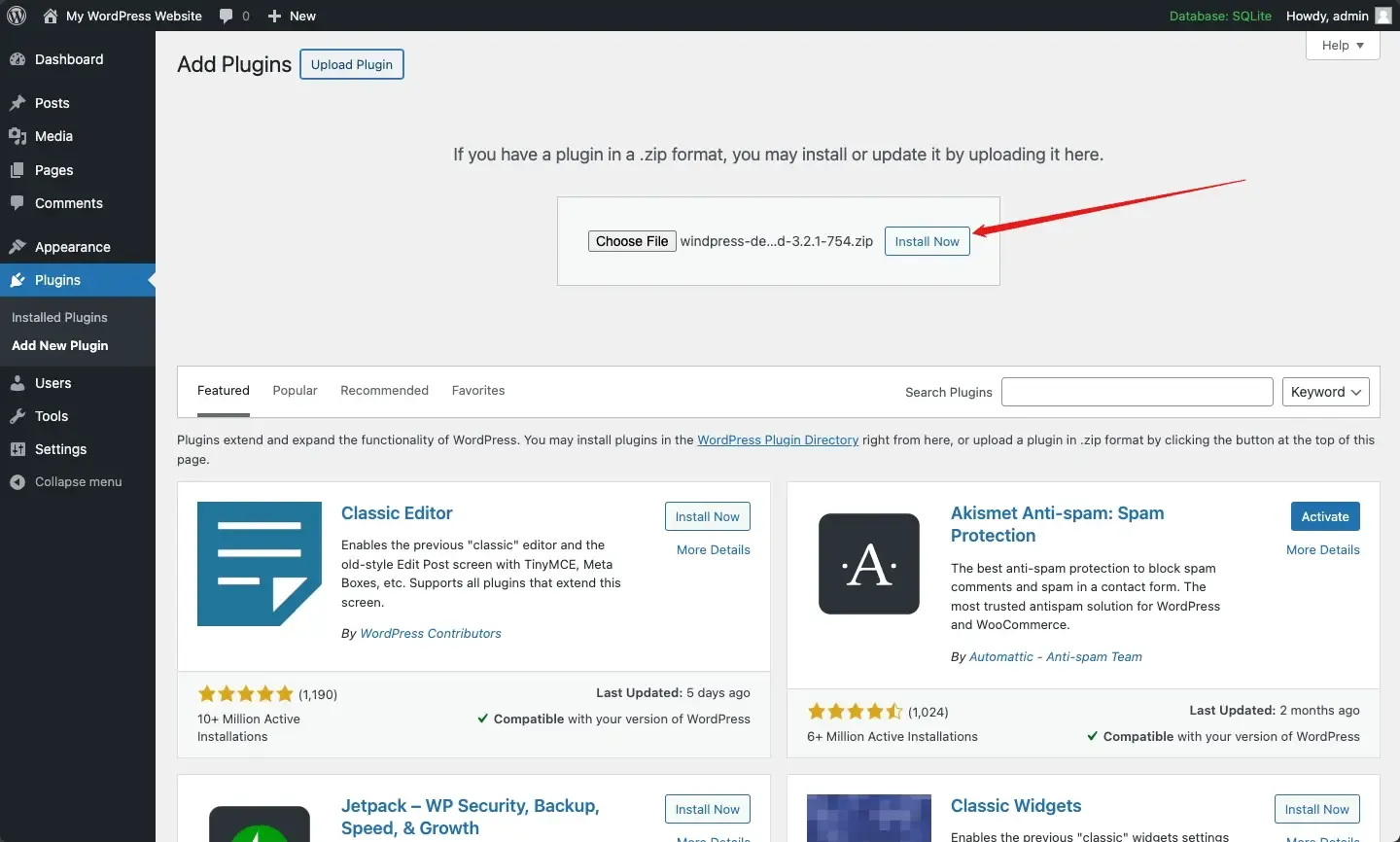Switch to the Recommended tab
Viewport: 1400px width, 842px height.
point(384,391)
